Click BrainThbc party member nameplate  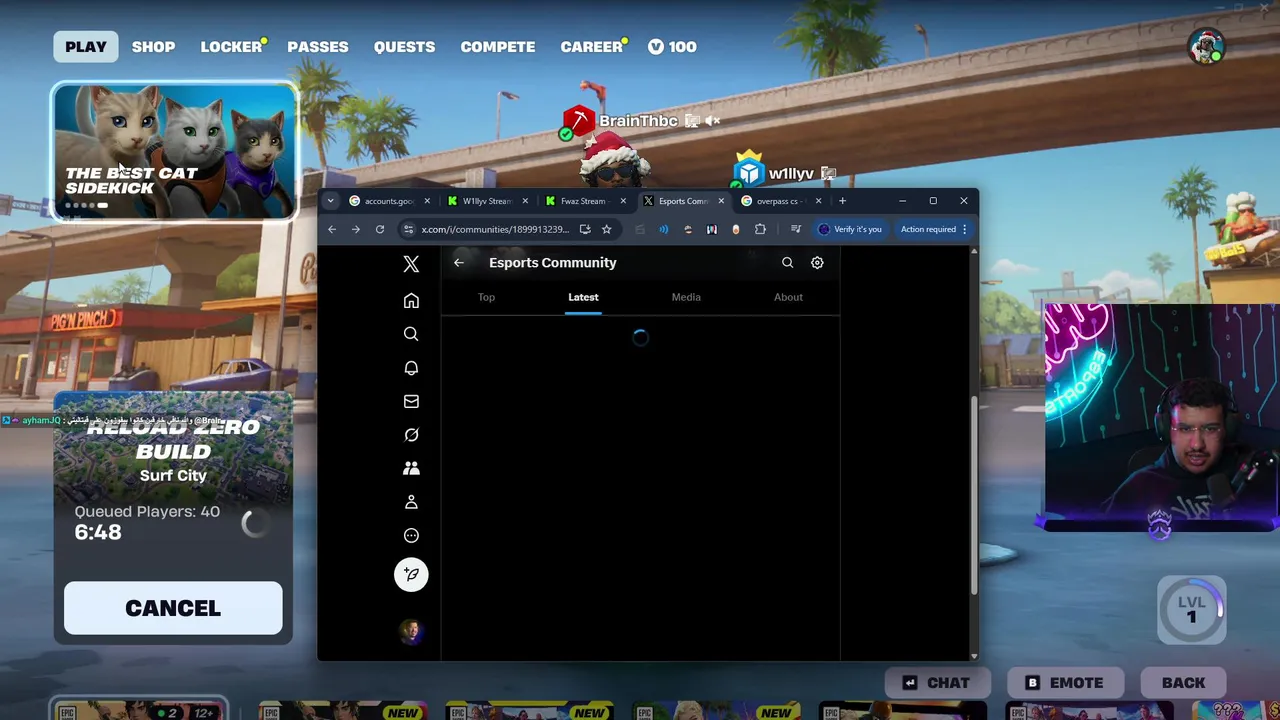click(x=638, y=121)
